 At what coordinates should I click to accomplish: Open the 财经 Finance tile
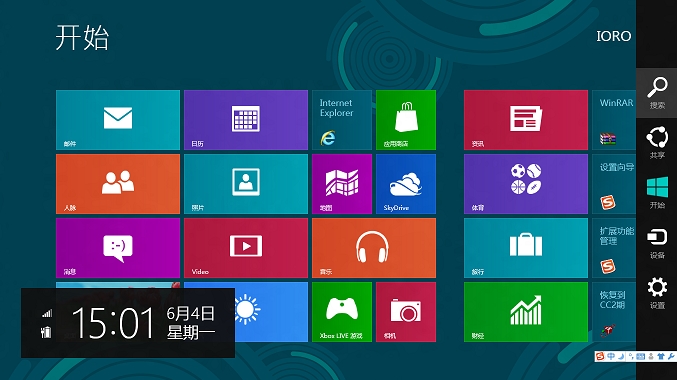(x=526, y=312)
